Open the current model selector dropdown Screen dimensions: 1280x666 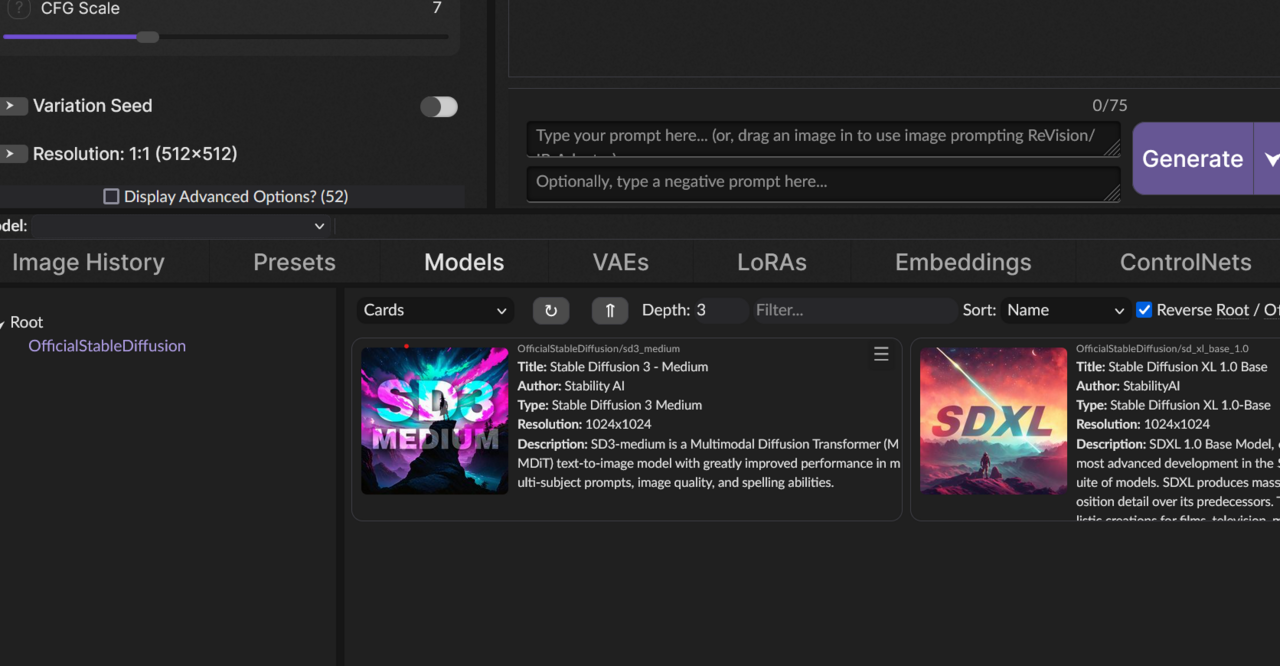click(181, 226)
